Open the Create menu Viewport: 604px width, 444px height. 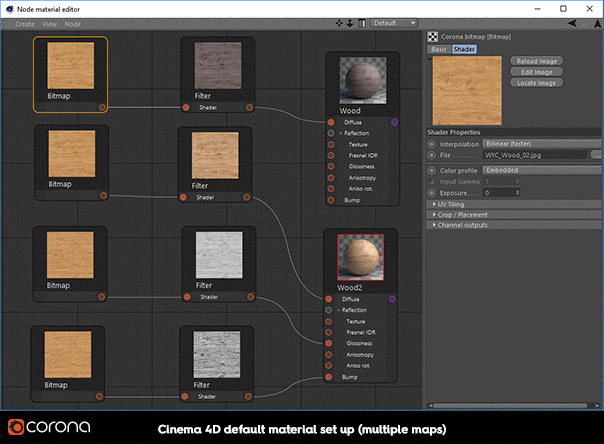(x=25, y=24)
